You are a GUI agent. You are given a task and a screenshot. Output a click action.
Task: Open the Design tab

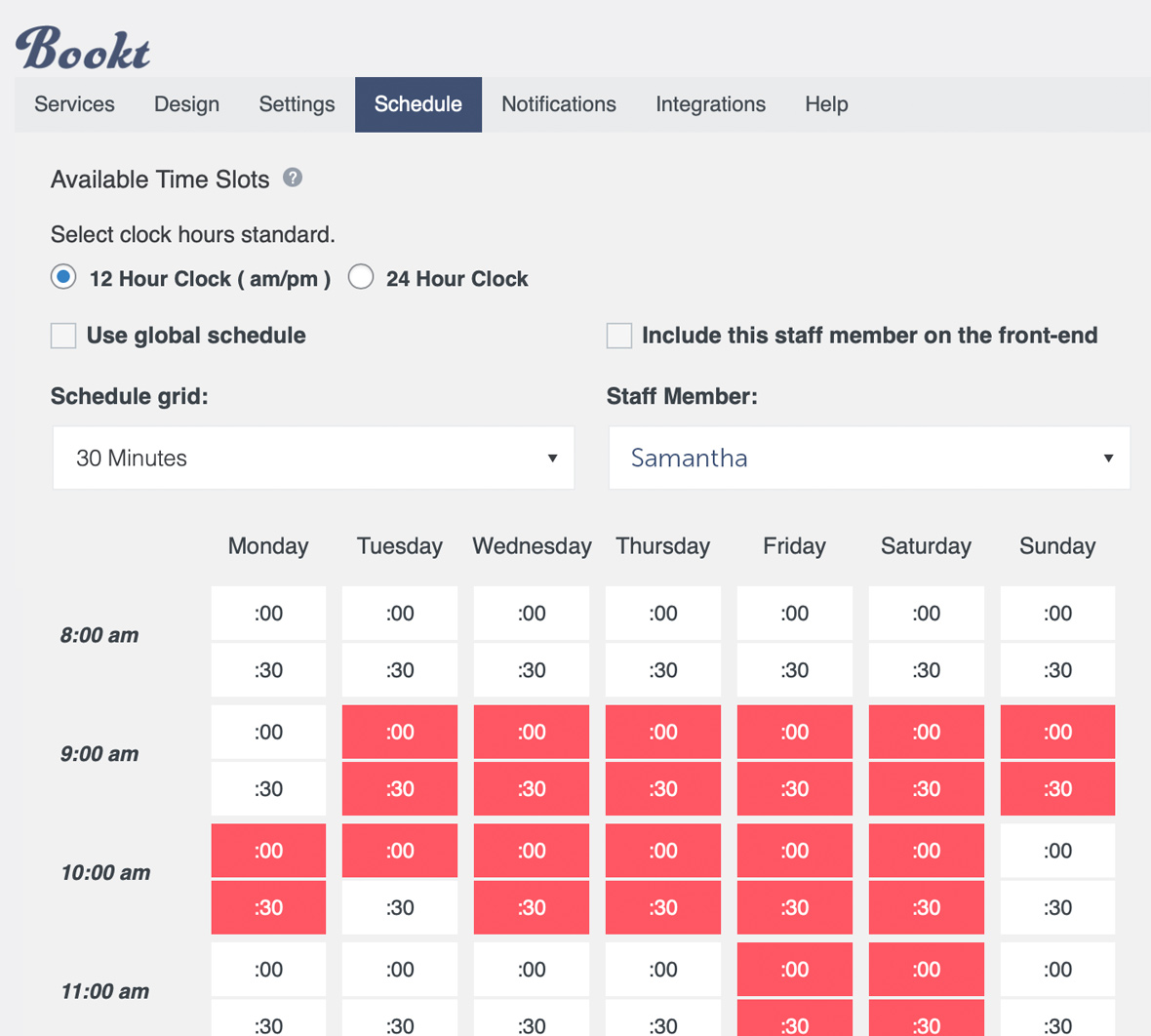(x=186, y=104)
